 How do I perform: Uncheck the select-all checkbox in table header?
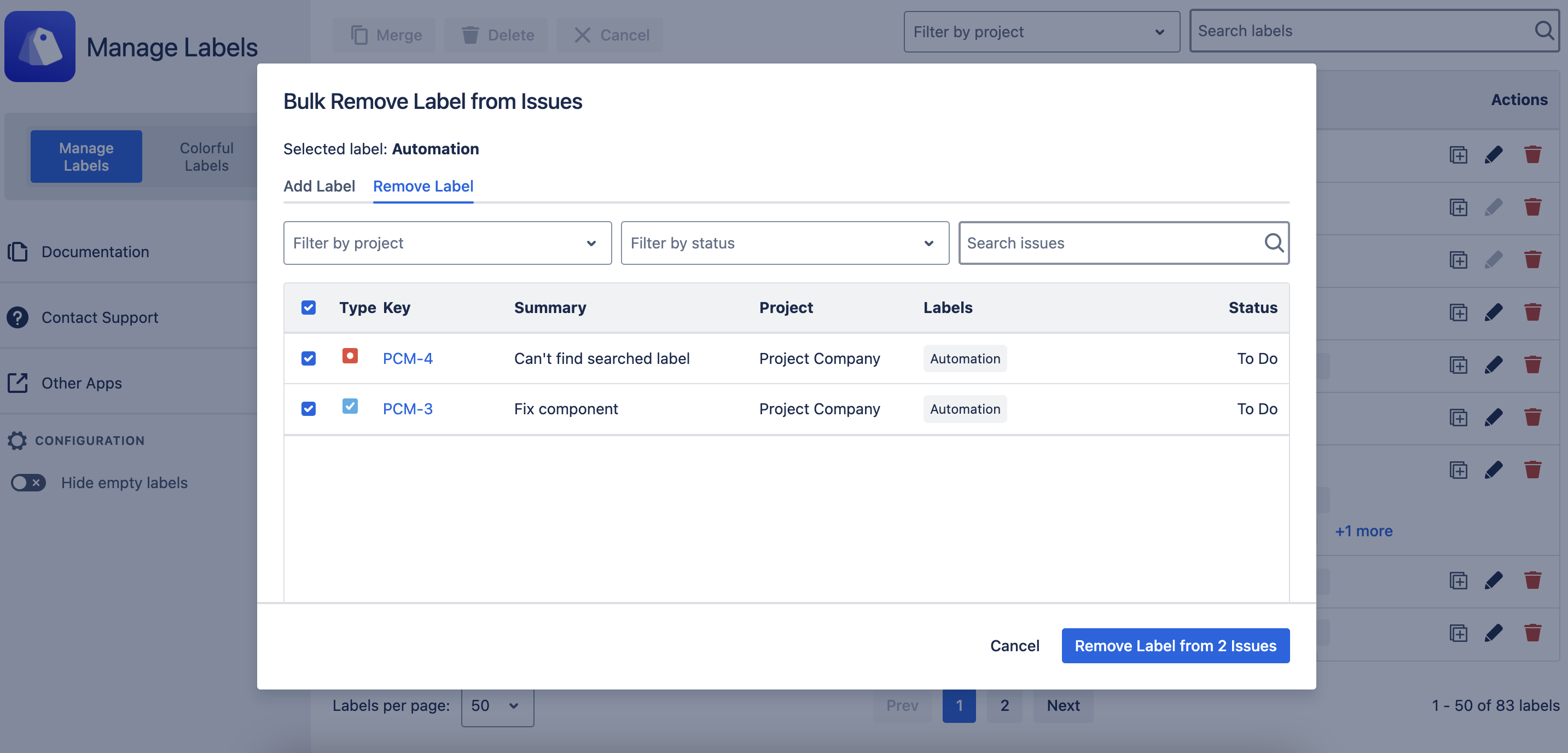(x=309, y=308)
